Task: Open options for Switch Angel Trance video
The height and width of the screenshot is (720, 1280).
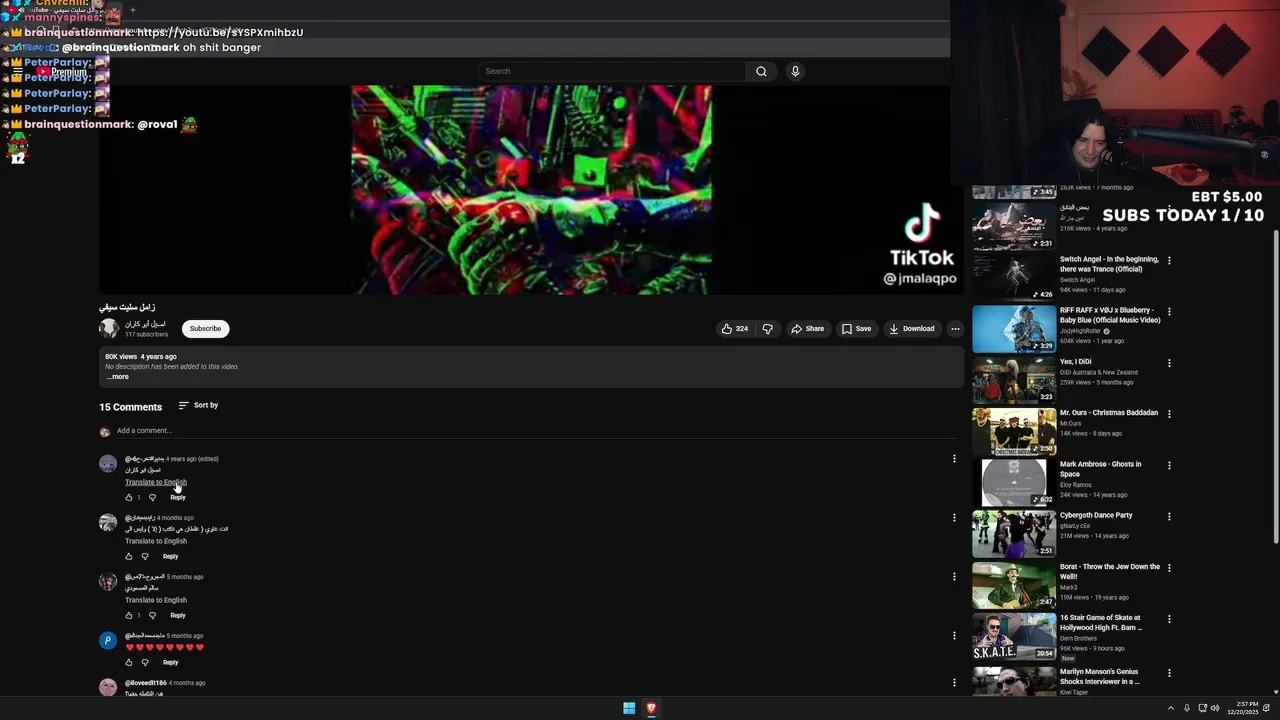Action: (x=1169, y=261)
